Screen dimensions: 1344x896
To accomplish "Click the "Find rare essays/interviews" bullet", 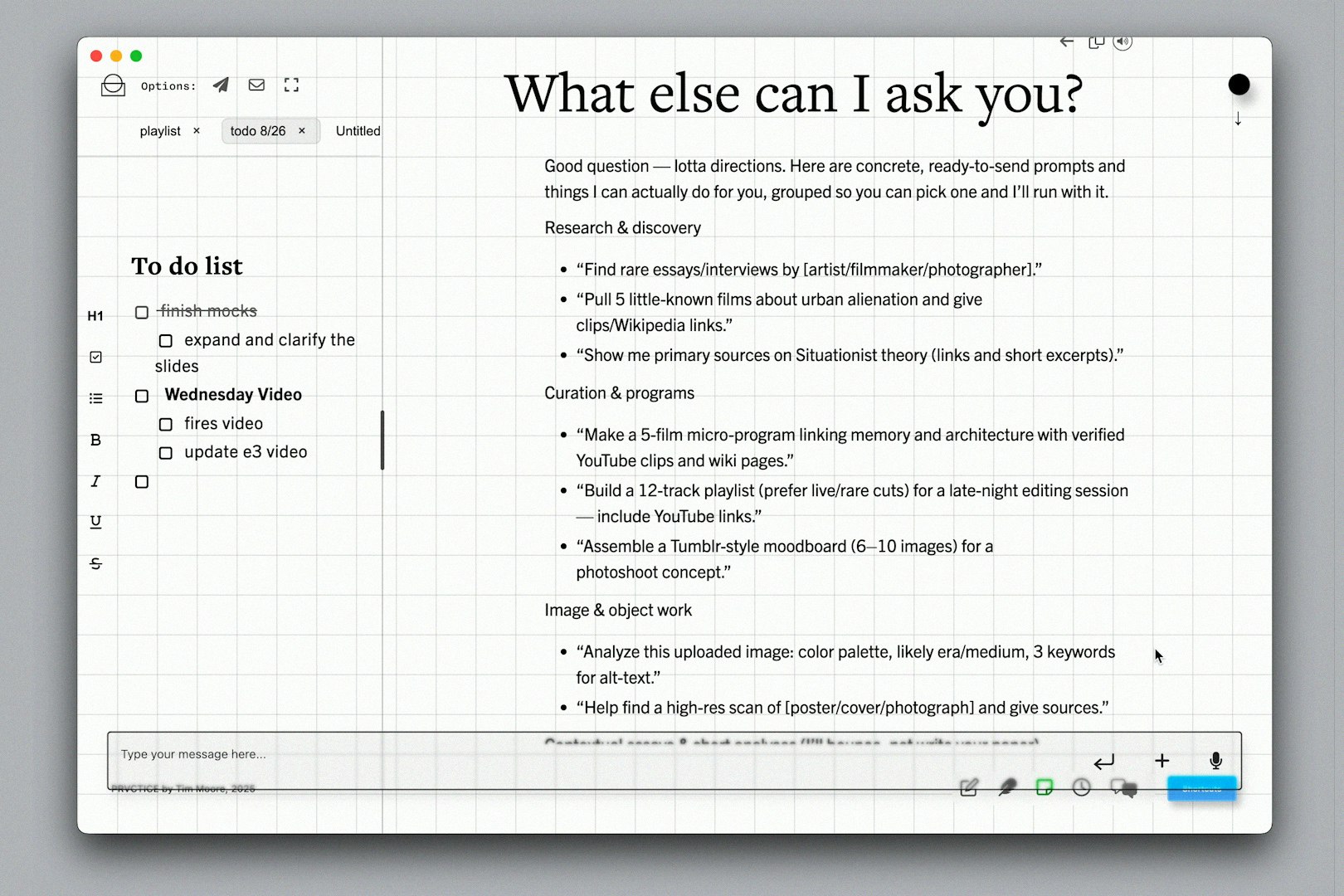I will pos(809,270).
